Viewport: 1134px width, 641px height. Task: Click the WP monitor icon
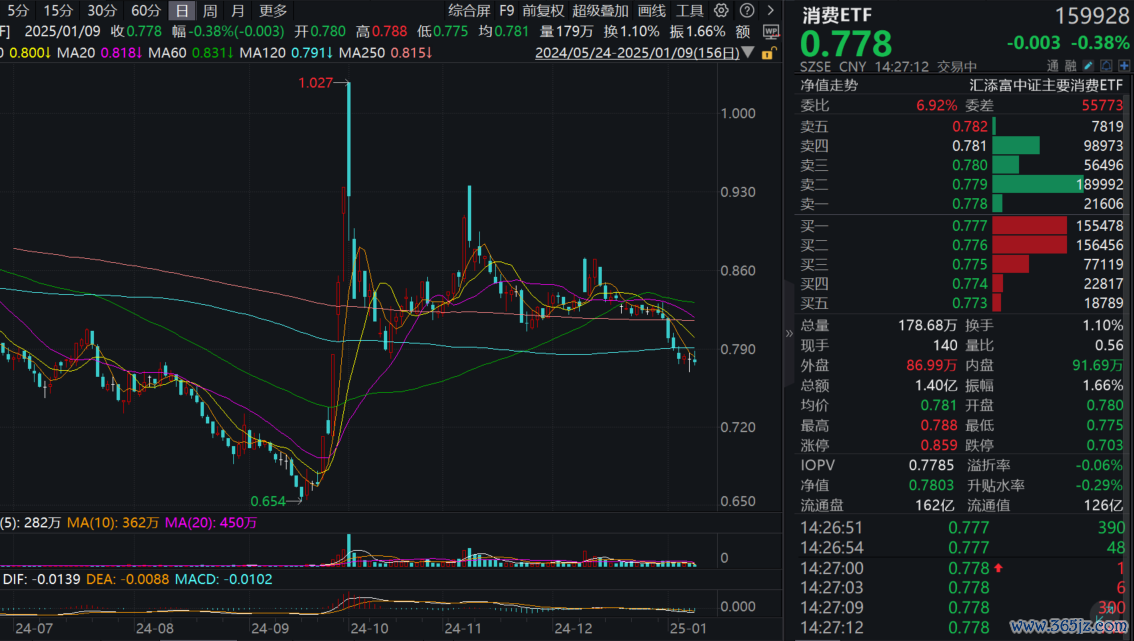[769, 31]
